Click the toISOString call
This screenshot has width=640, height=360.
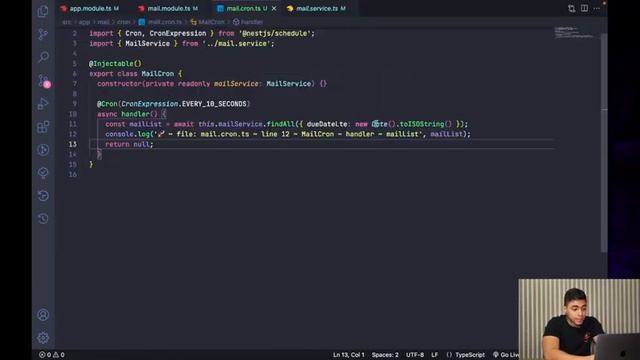click(x=422, y=124)
